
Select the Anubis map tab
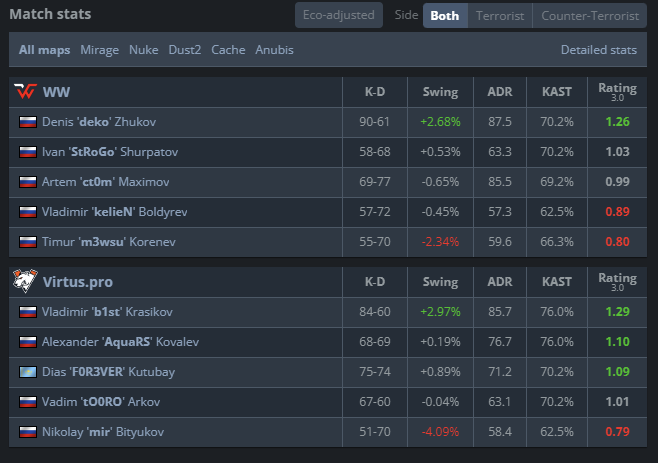274,50
